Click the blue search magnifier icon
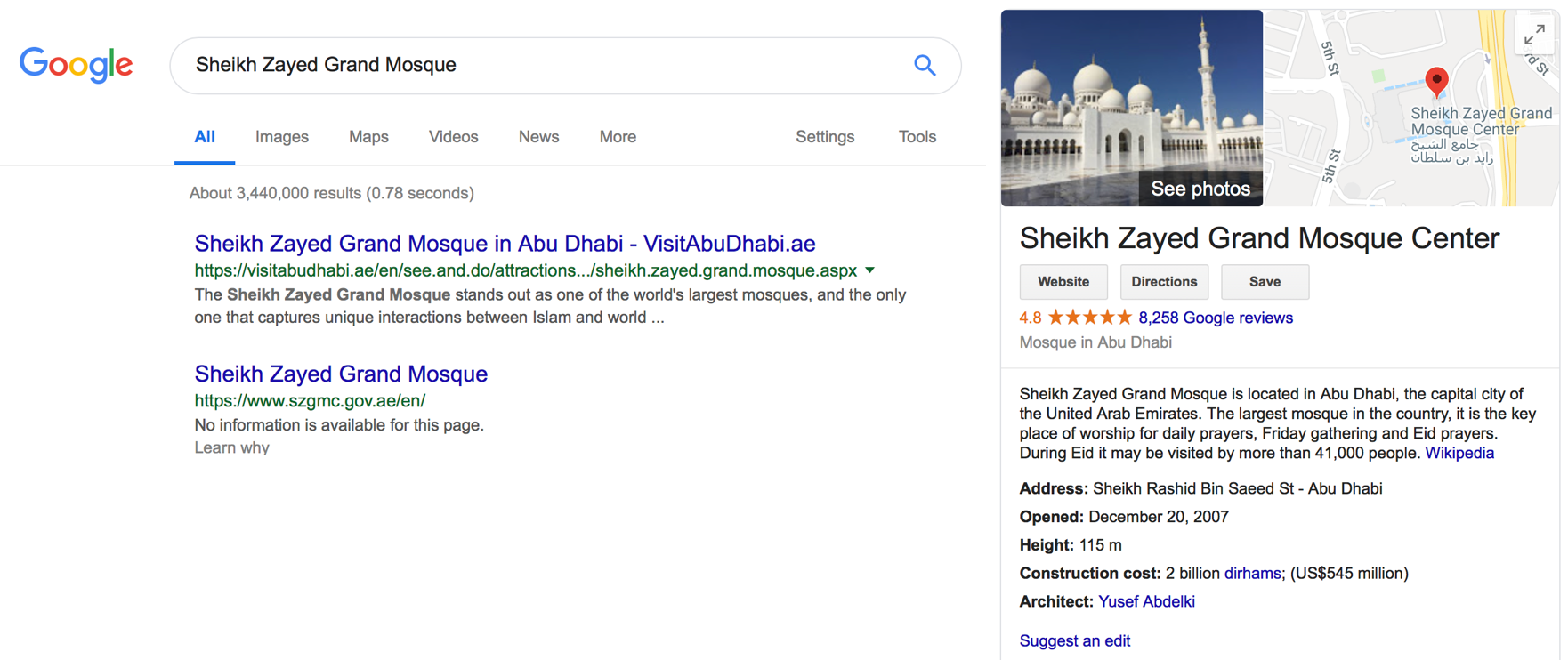The width and height of the screenshot is (1568, 660). click(925, 65)
